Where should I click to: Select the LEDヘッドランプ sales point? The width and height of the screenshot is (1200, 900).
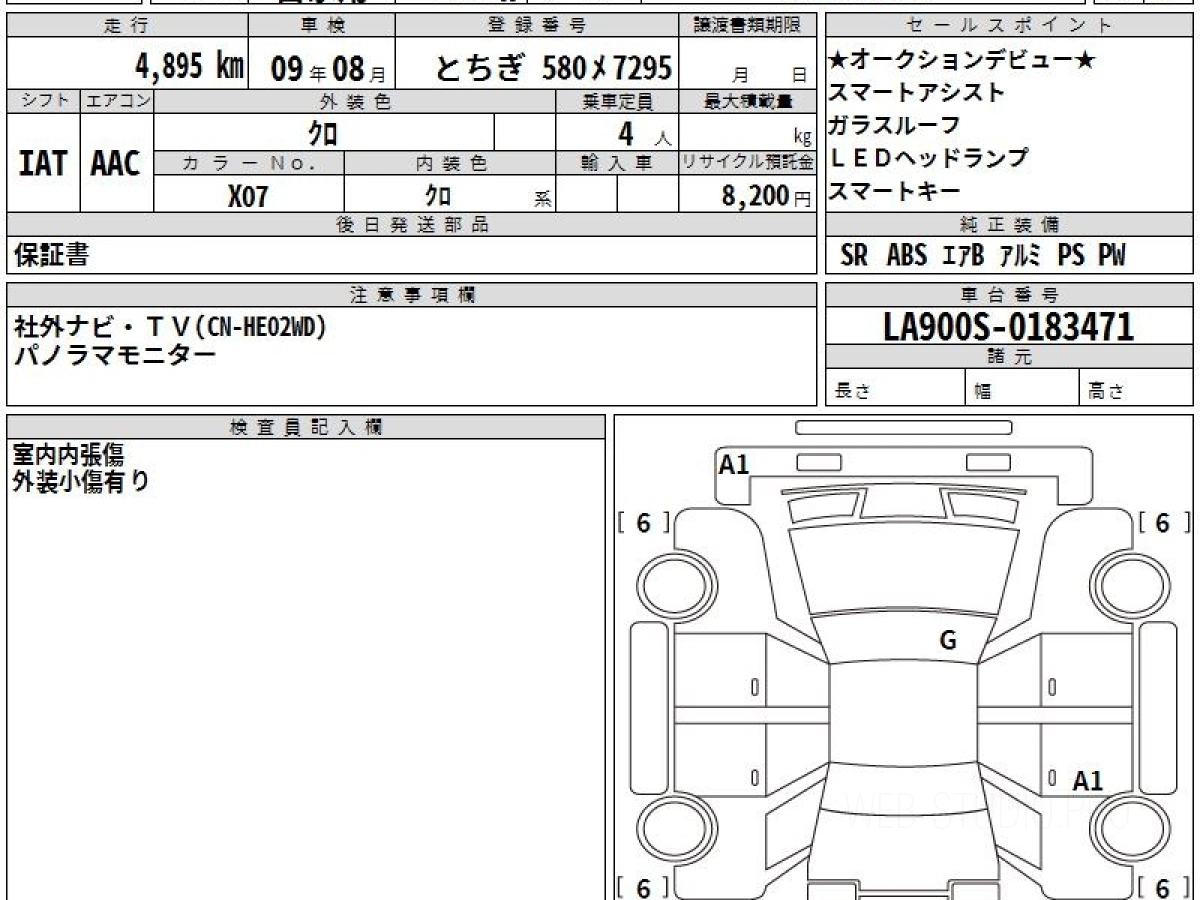pos(929,158)
